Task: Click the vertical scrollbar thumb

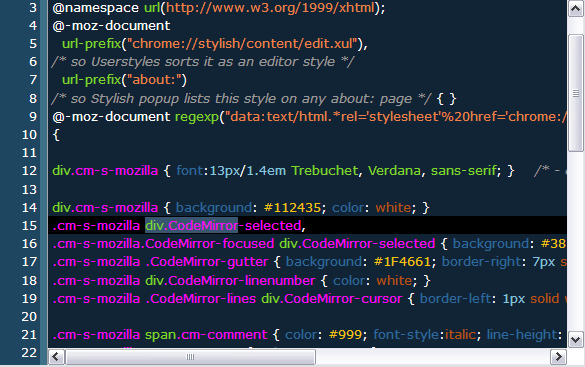Action: click(575, 93)
